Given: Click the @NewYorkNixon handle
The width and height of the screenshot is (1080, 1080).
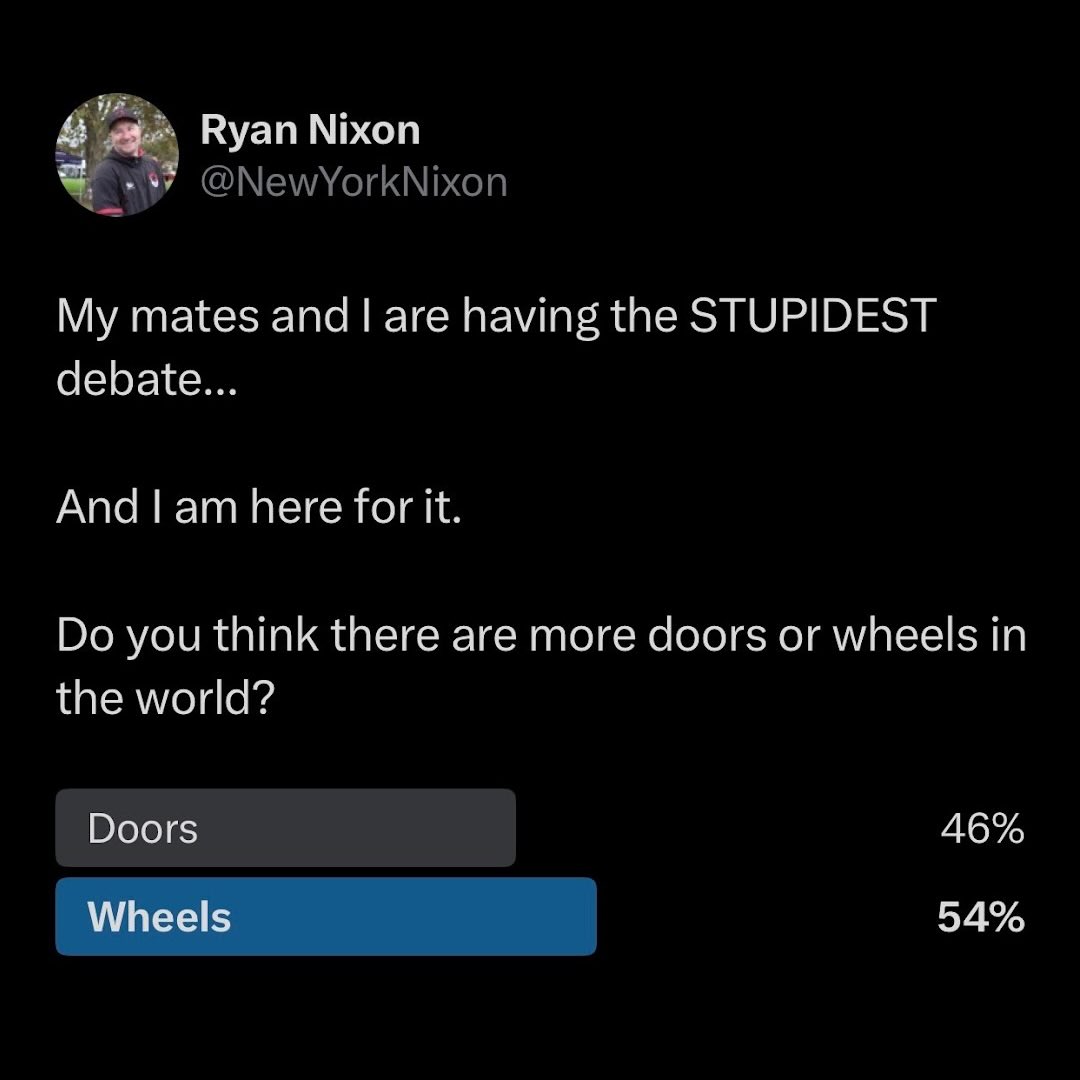Looking at the screenshot, I should coord(354,182).
